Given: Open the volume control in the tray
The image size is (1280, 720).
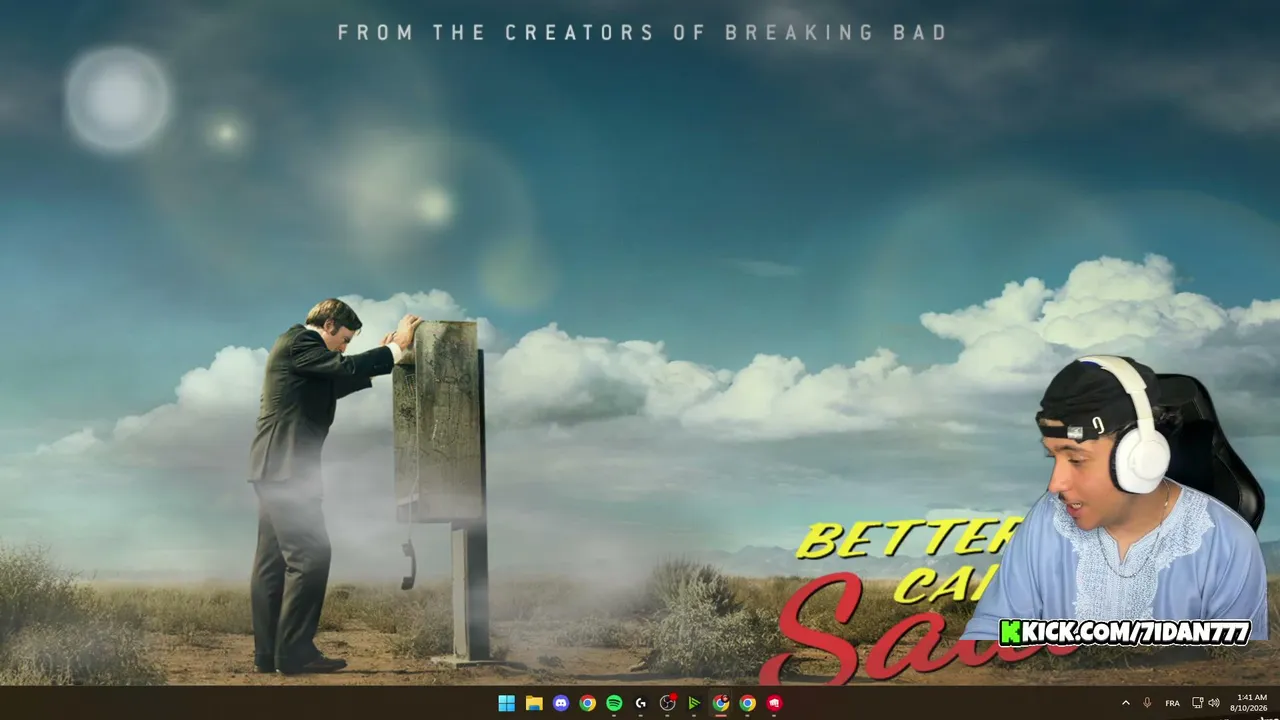Looking at the screenshot, I should 1213,703.
